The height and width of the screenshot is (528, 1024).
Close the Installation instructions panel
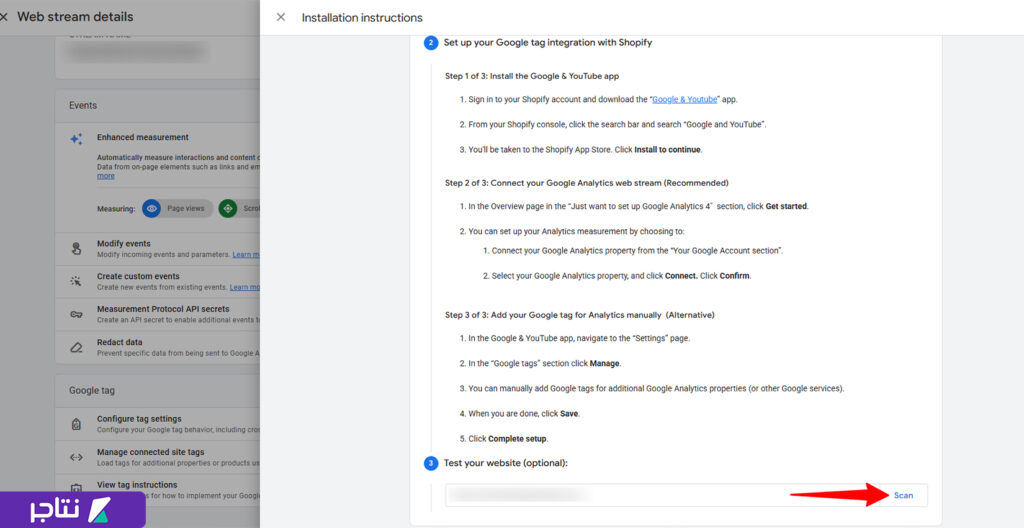(x=281, y=17)
